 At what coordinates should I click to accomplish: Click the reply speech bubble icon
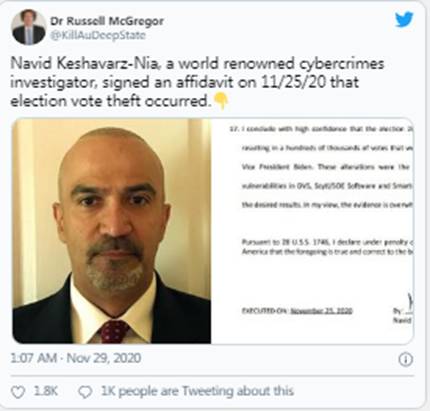click(x=85, y=392)
